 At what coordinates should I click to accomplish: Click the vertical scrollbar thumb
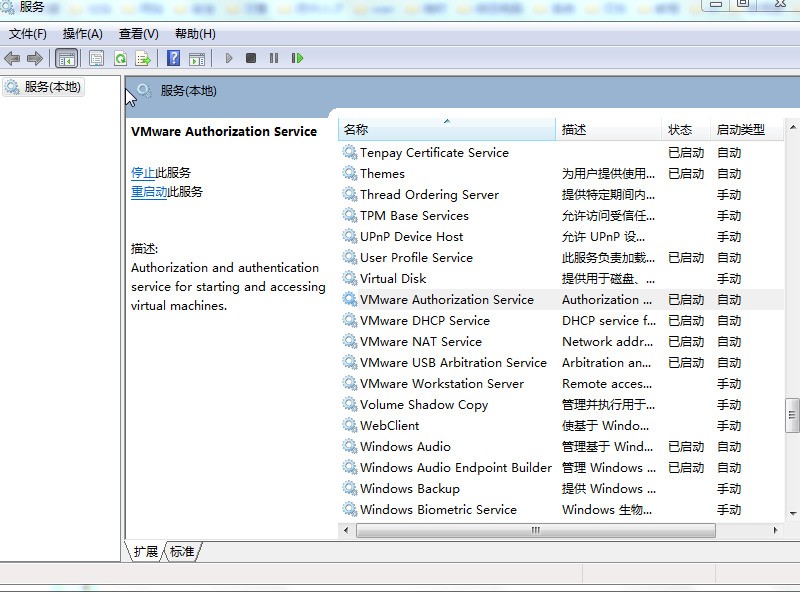792,415
